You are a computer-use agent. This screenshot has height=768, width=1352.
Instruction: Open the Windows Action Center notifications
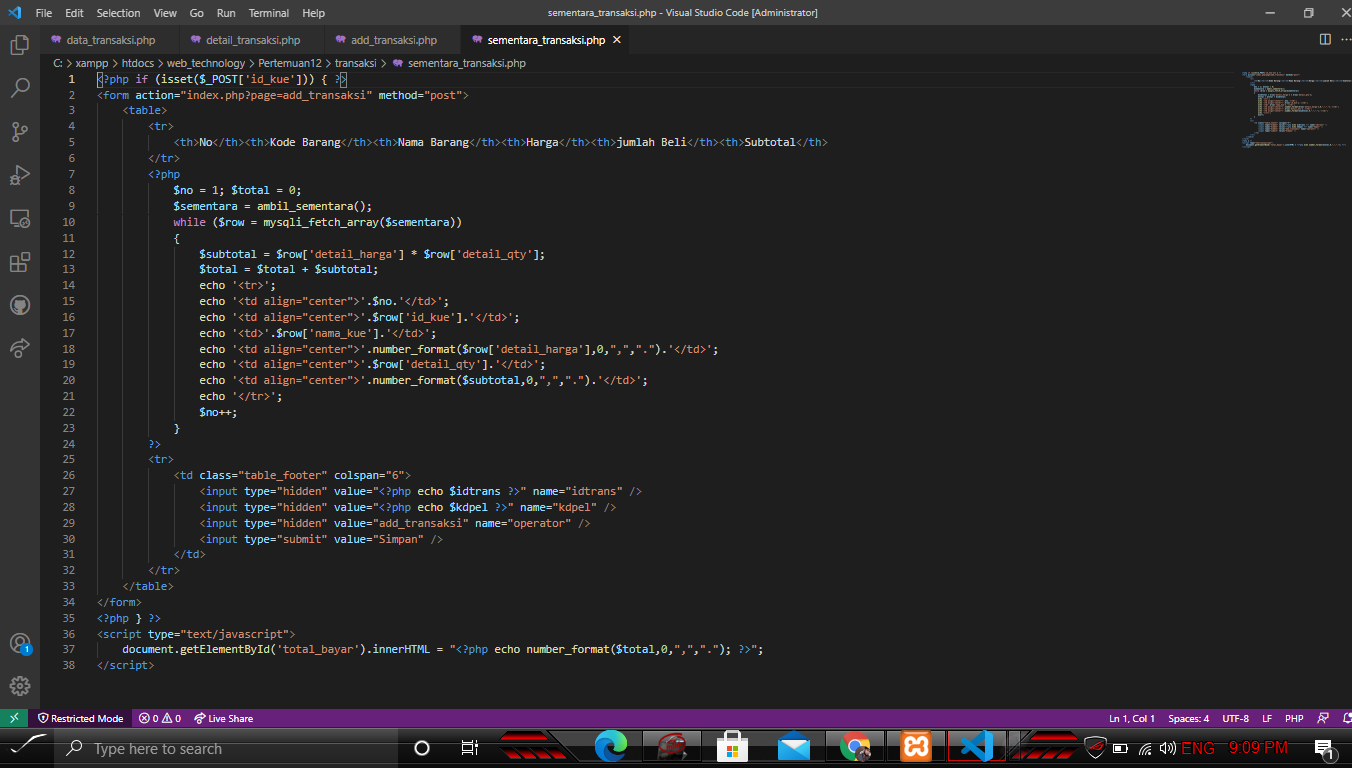(x=1324, y=748)
